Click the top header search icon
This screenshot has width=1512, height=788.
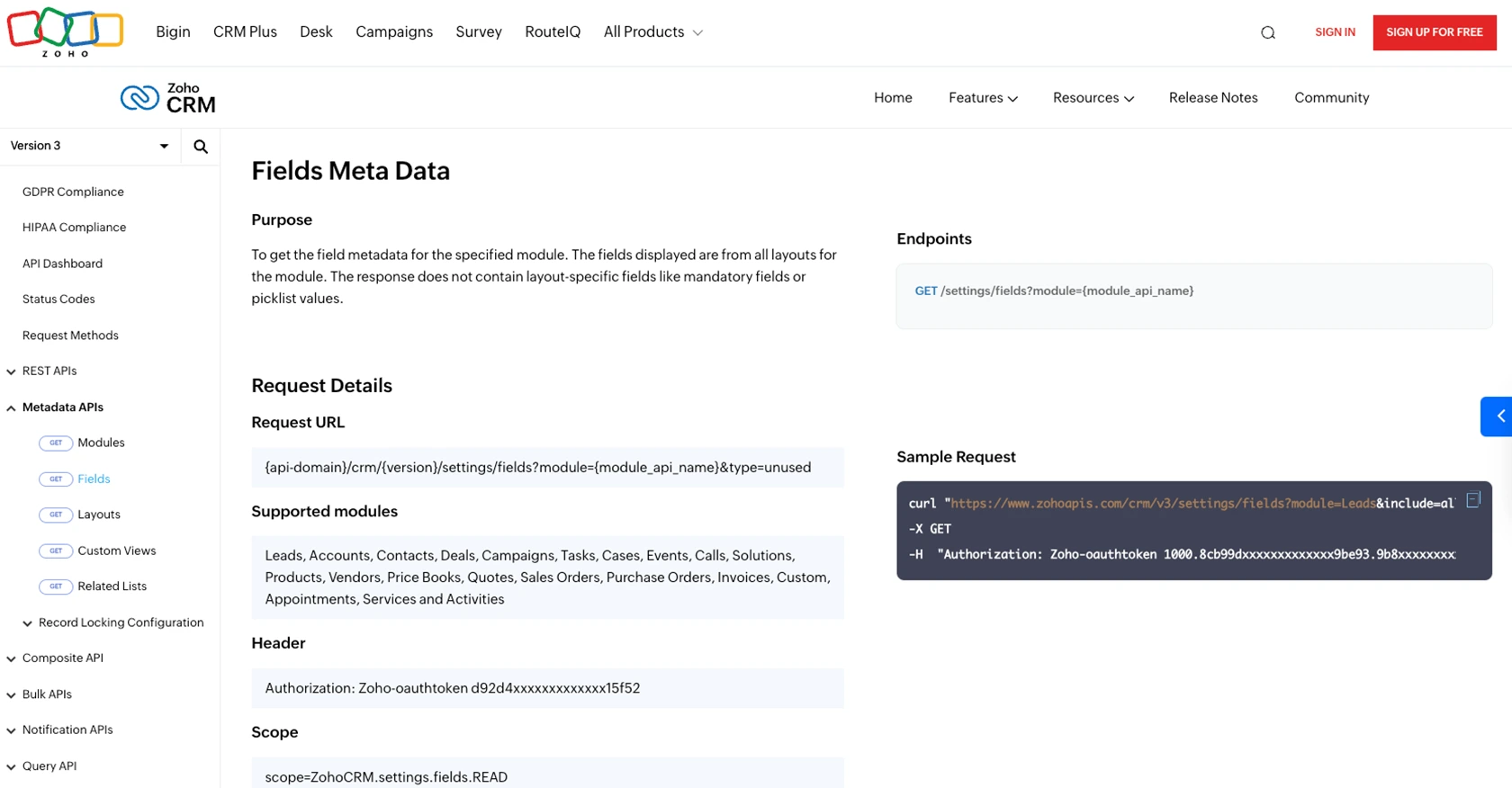(x=1268, y=32)
